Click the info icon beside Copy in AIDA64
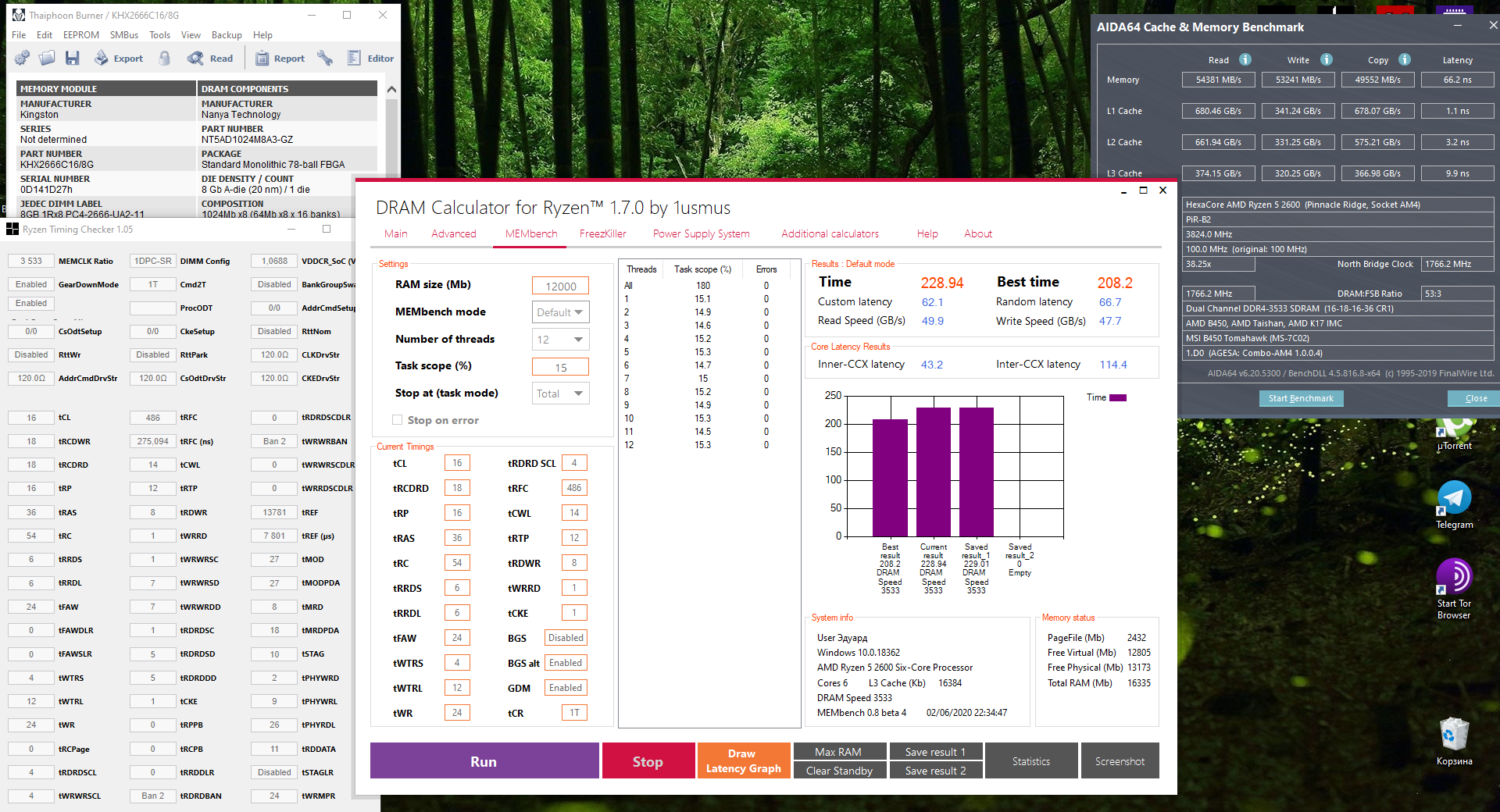The height and width of the screenshot is (812, 1500). pos(1405,59)
